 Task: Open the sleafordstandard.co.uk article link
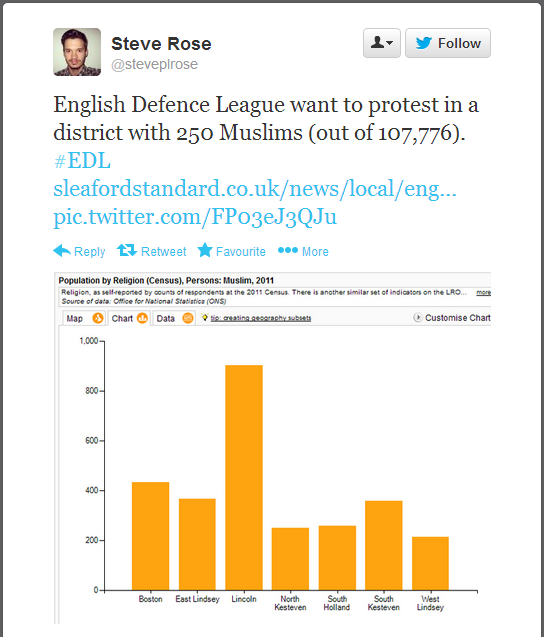(x=255, y=188)
